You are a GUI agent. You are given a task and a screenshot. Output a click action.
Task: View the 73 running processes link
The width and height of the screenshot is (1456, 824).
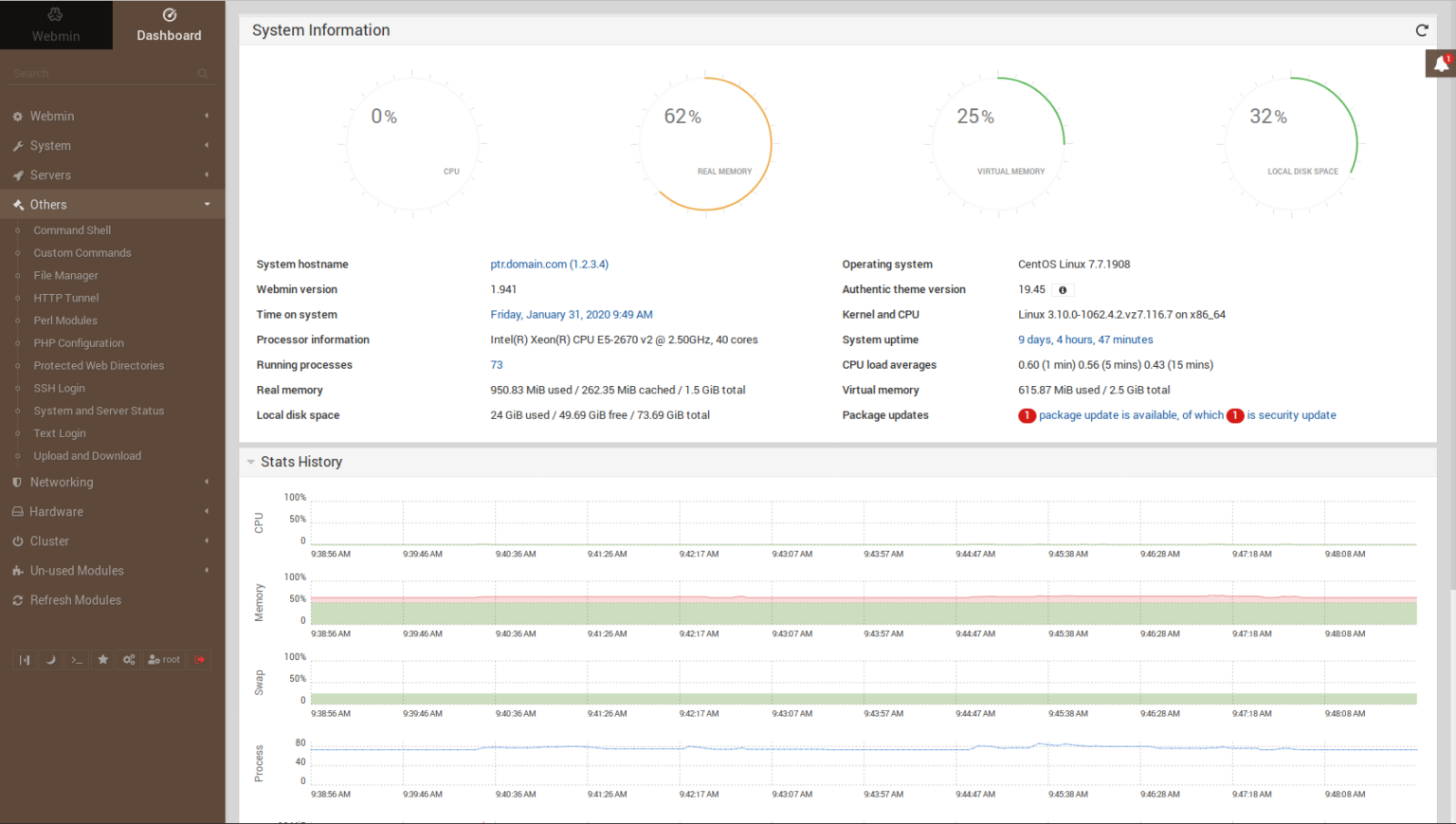coord(496,364)
